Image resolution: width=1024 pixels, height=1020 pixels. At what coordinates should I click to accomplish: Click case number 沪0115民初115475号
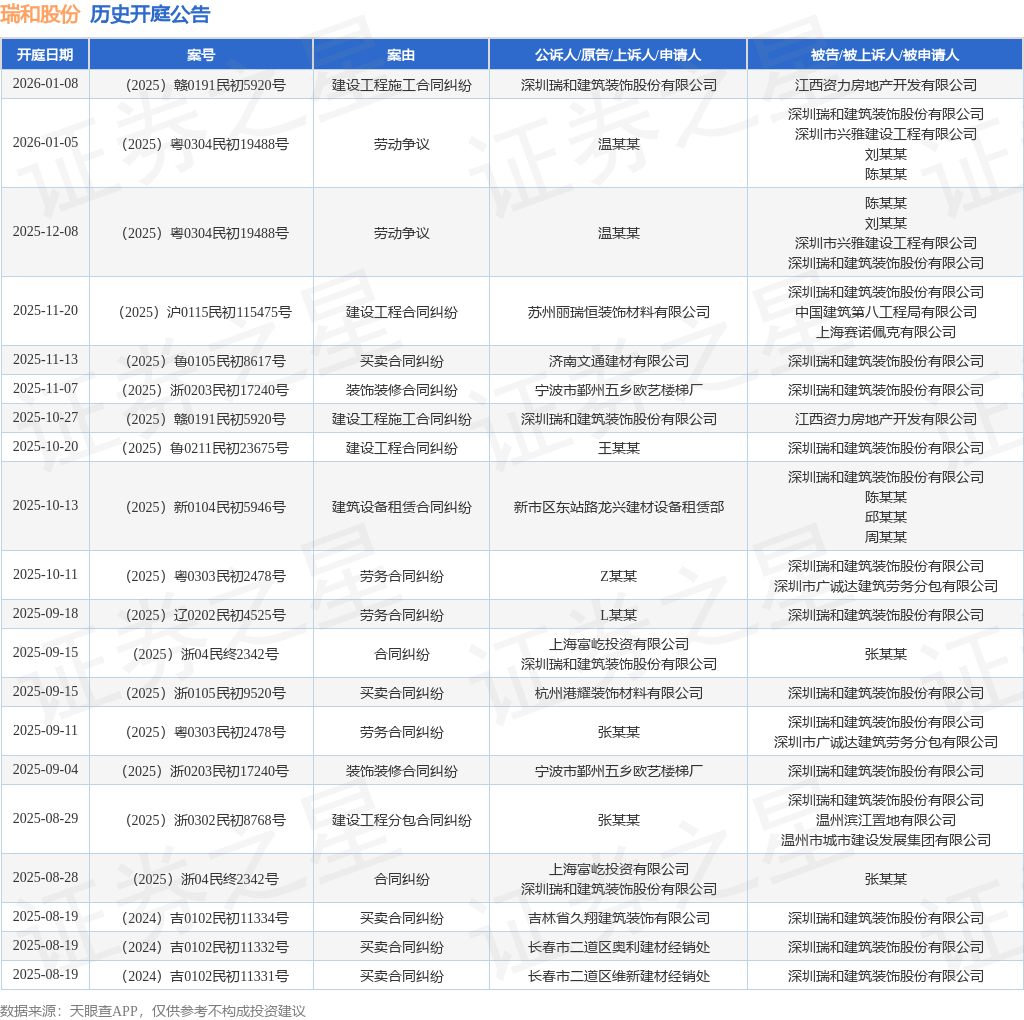(205, 312)
